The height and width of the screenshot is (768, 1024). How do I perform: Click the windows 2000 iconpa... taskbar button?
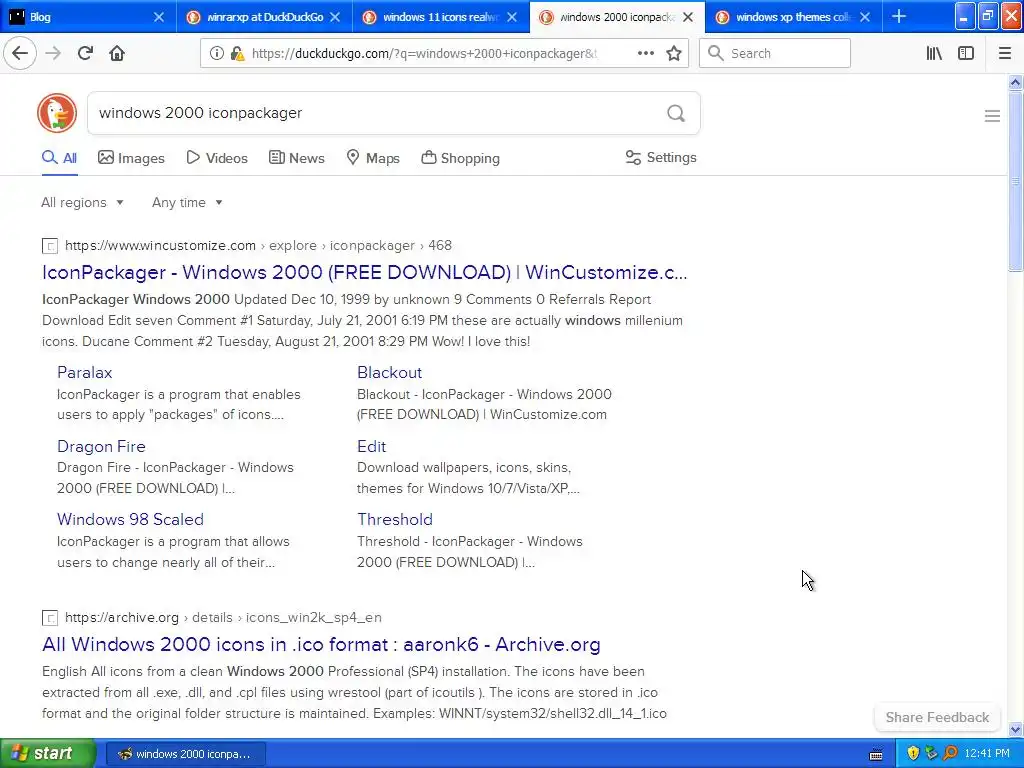click(x=185, y=754)
